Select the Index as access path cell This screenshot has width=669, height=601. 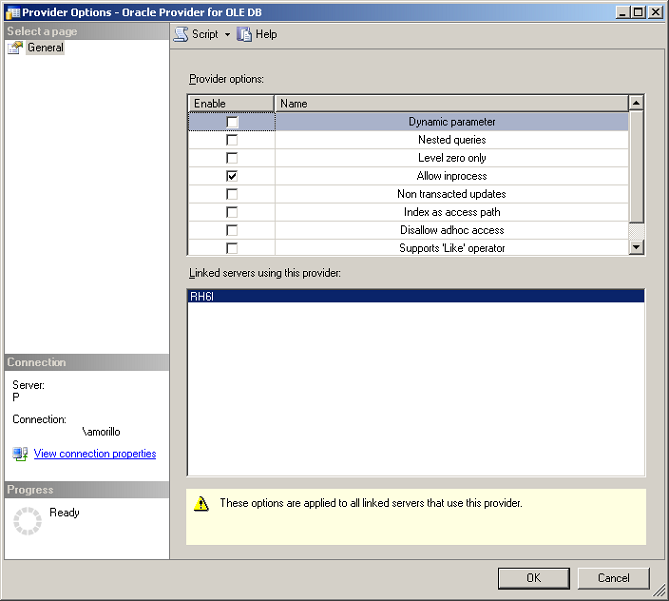pos(452,212)
